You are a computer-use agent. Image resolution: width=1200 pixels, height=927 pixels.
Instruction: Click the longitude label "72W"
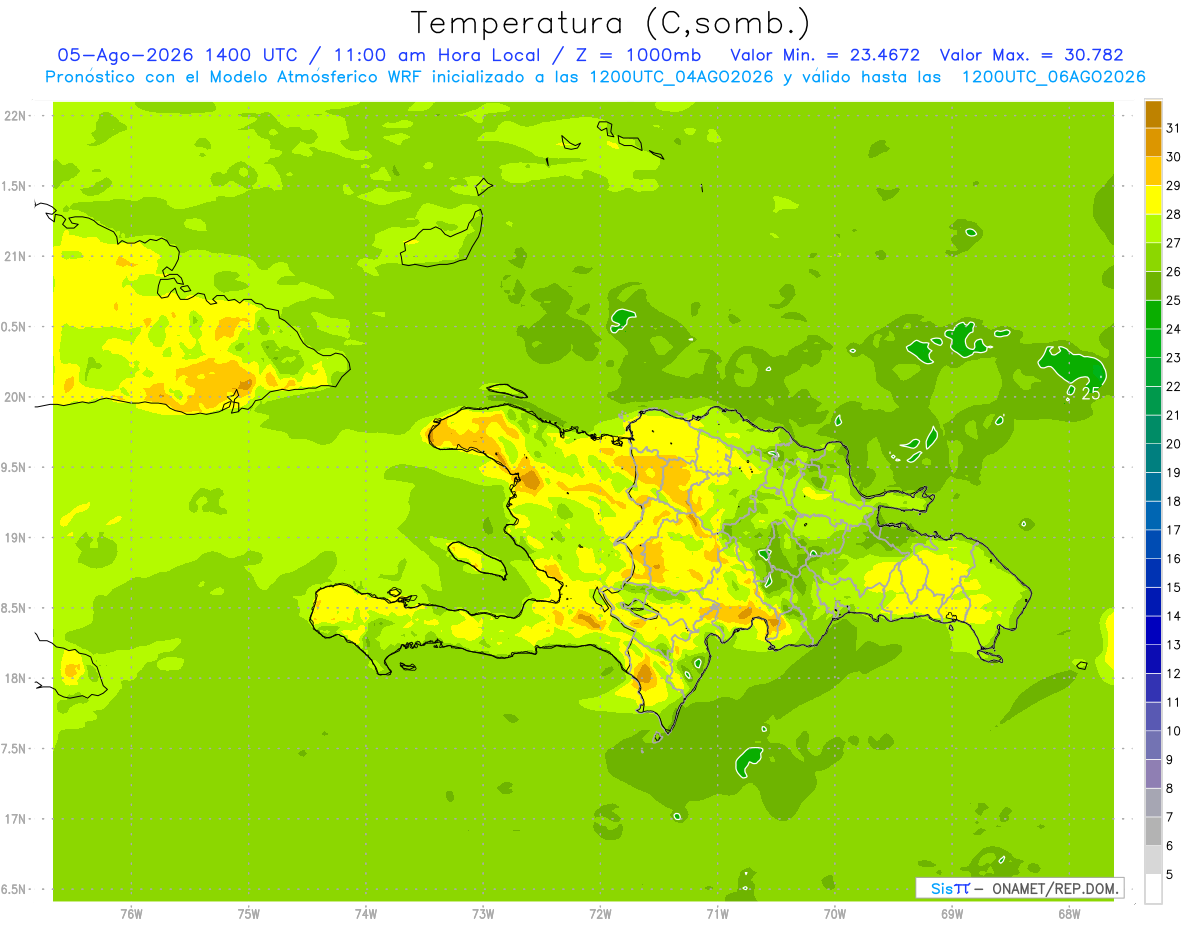coord(600,913)
